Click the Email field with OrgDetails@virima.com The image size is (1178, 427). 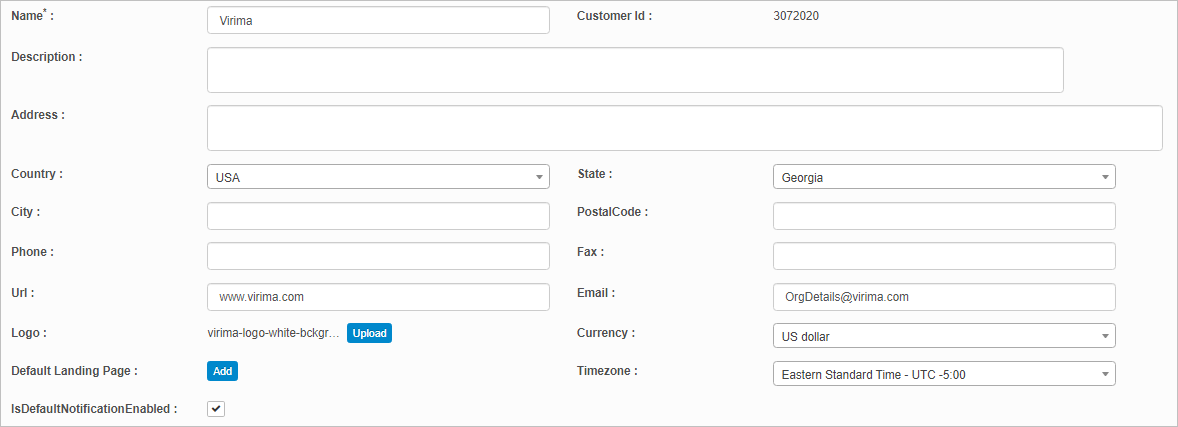944,297
